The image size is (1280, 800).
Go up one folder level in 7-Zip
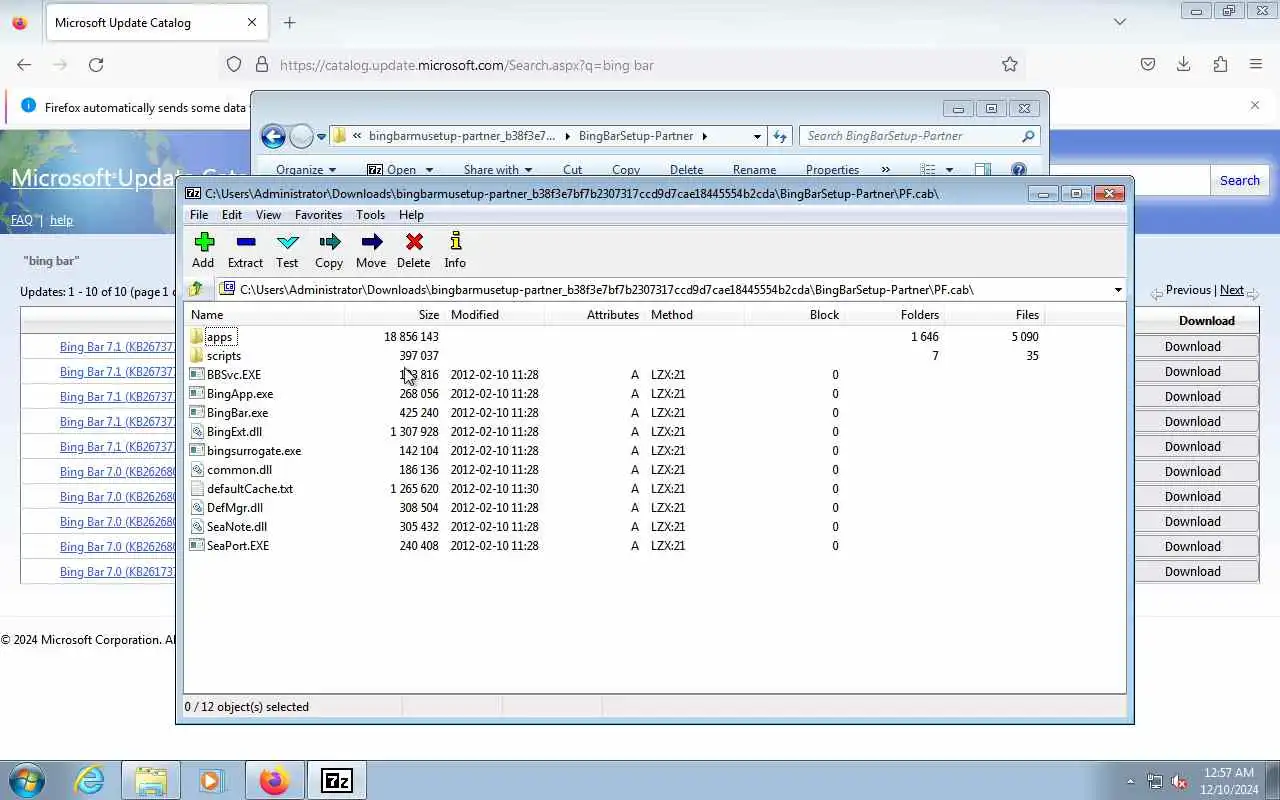pyautogui.click(x=196, y=289)
